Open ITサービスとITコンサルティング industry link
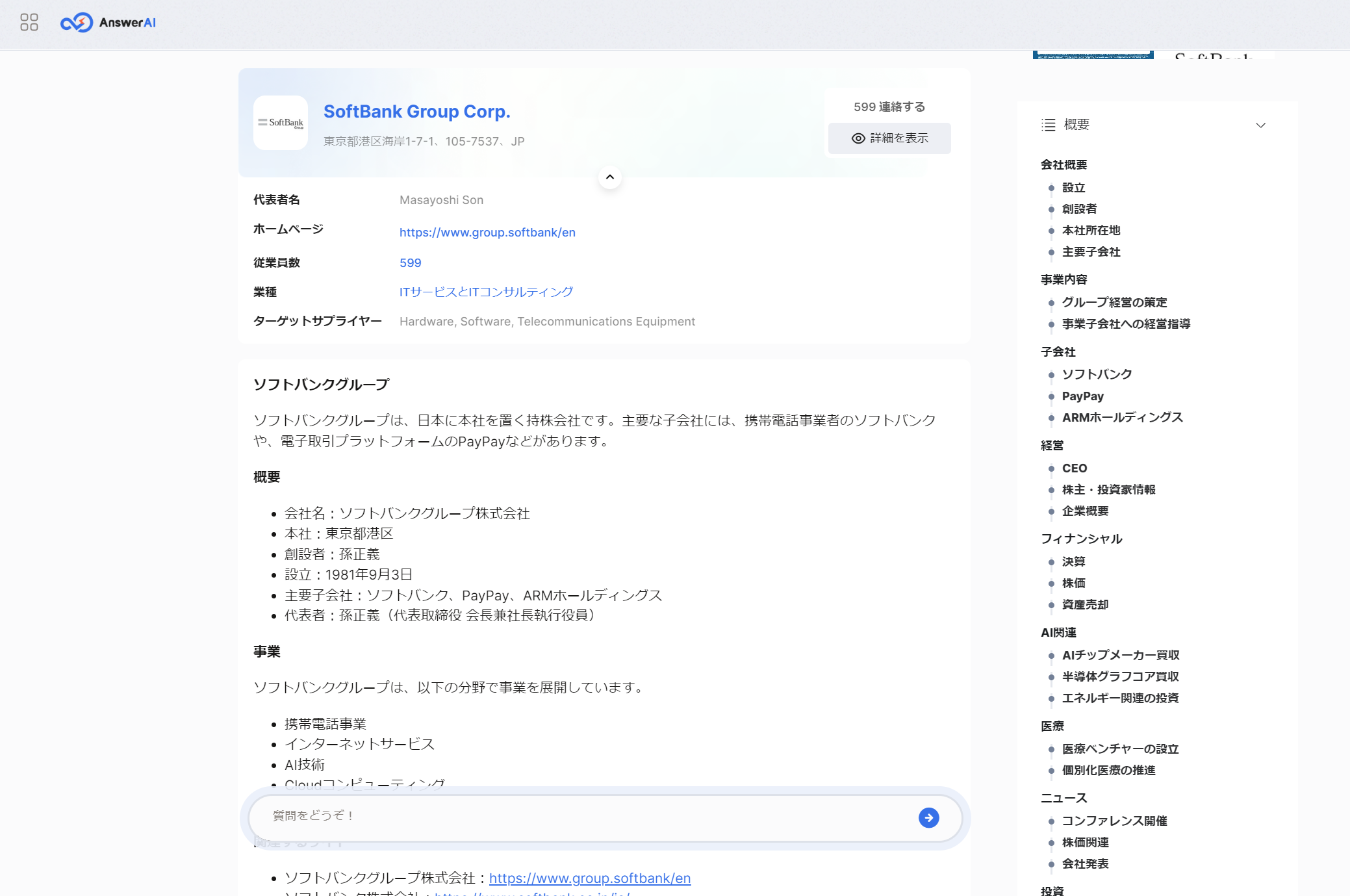 click(x=486, y=292)
